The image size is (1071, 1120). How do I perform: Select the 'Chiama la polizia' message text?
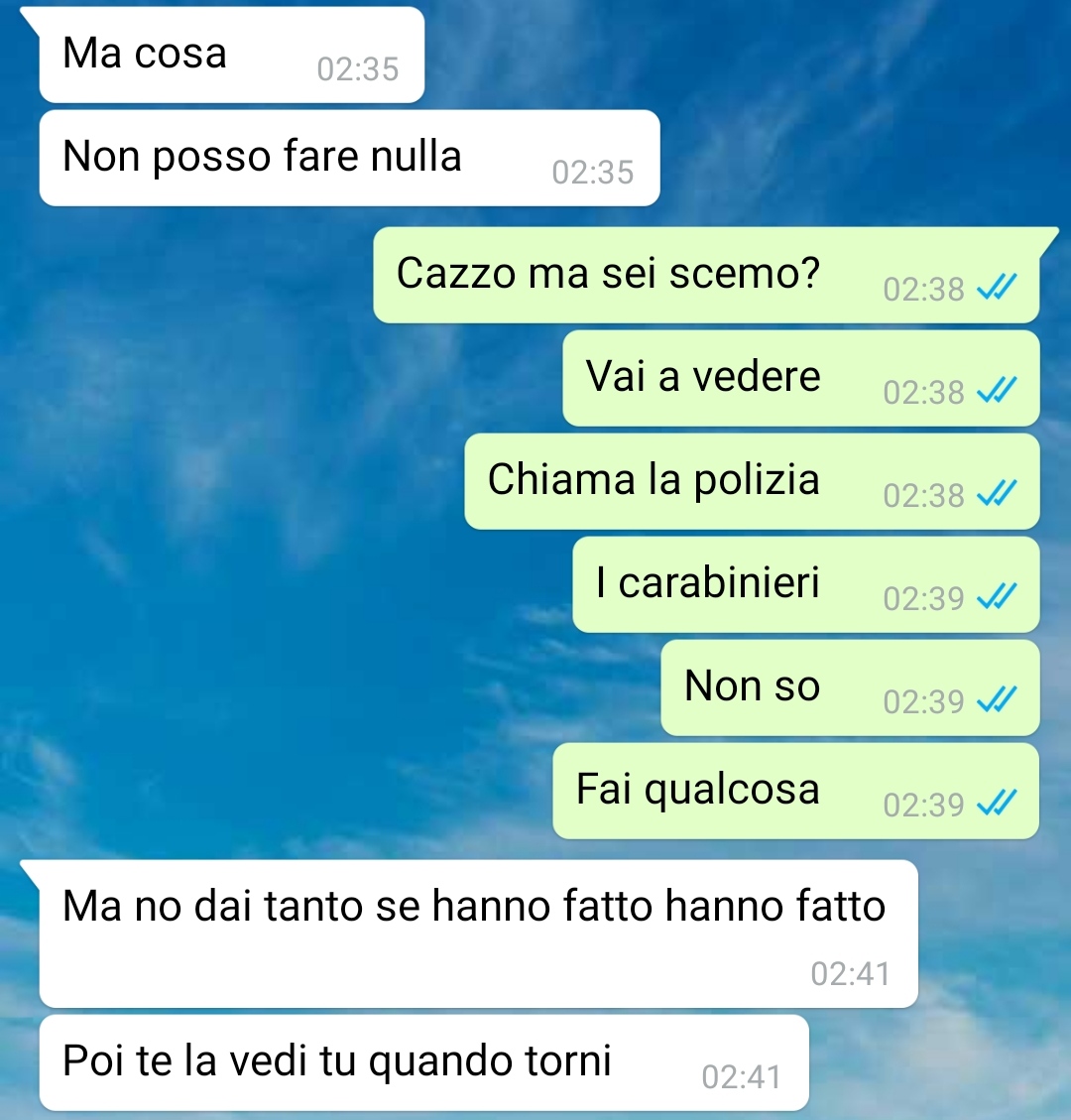coord(654,479)
